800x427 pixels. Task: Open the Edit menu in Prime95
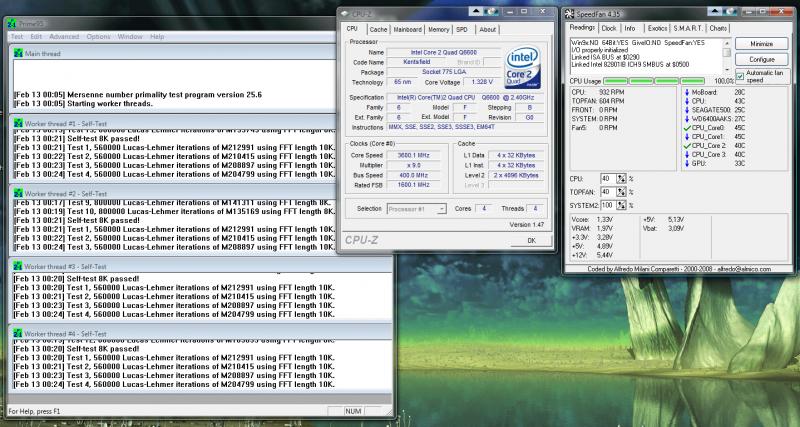click(36, 37)
